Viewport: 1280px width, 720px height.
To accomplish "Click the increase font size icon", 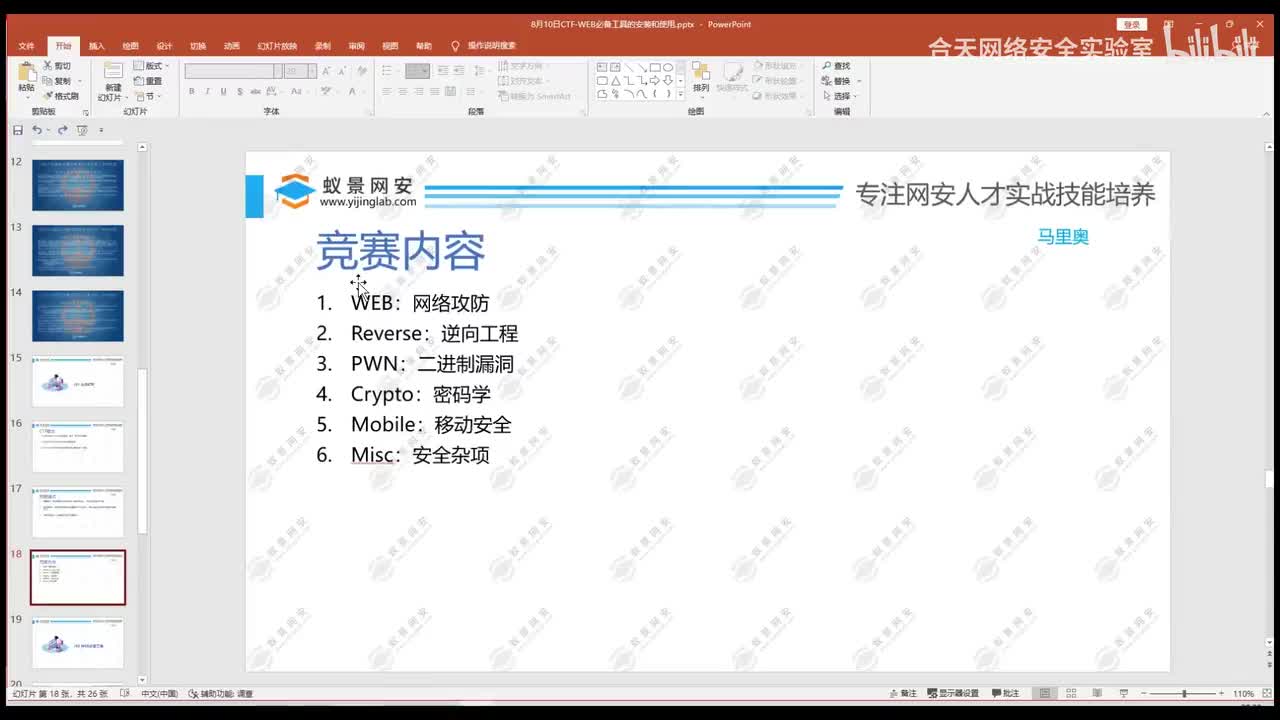I will 327,71.
